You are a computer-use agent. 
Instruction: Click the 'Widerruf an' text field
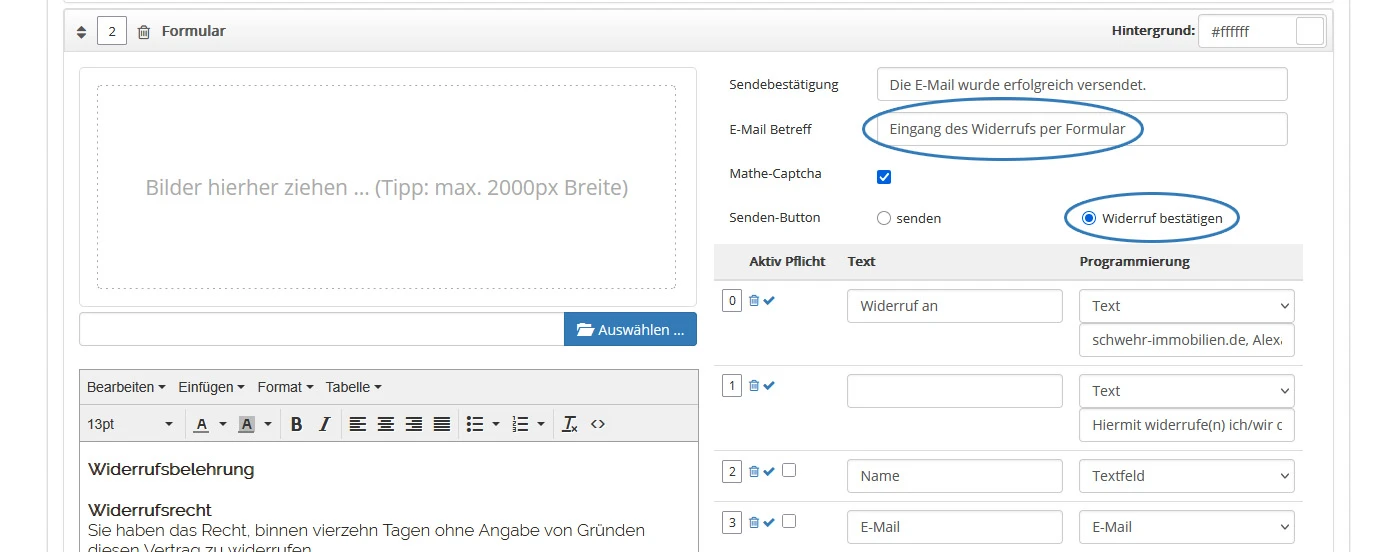click(x=955, y=306)
